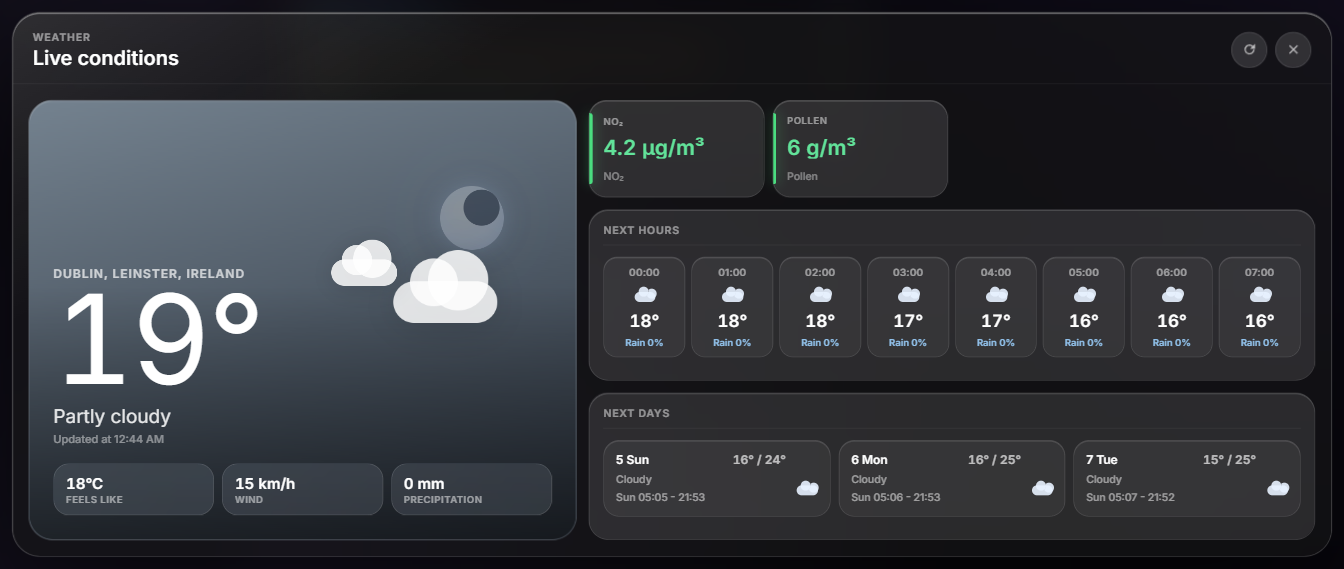Select the 18°C Feels Like tile
Image resolution: width=1344 pixels, height=569 pixels.
pyautogui.click(x=133, y=489)
